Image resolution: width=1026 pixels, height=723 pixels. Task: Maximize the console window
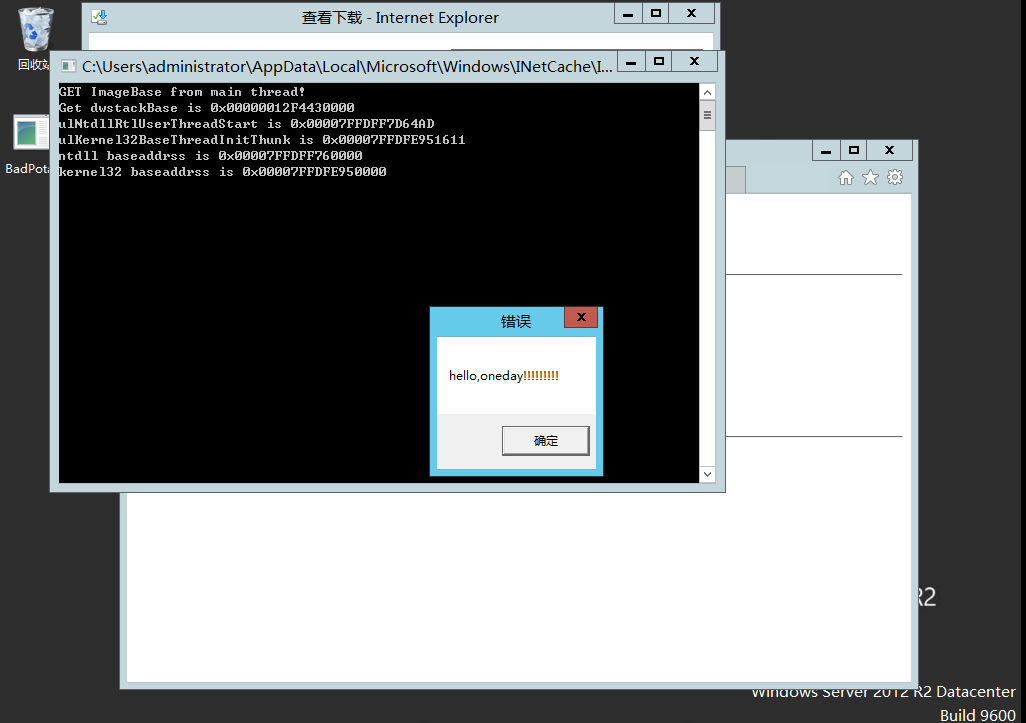(659, 62)
